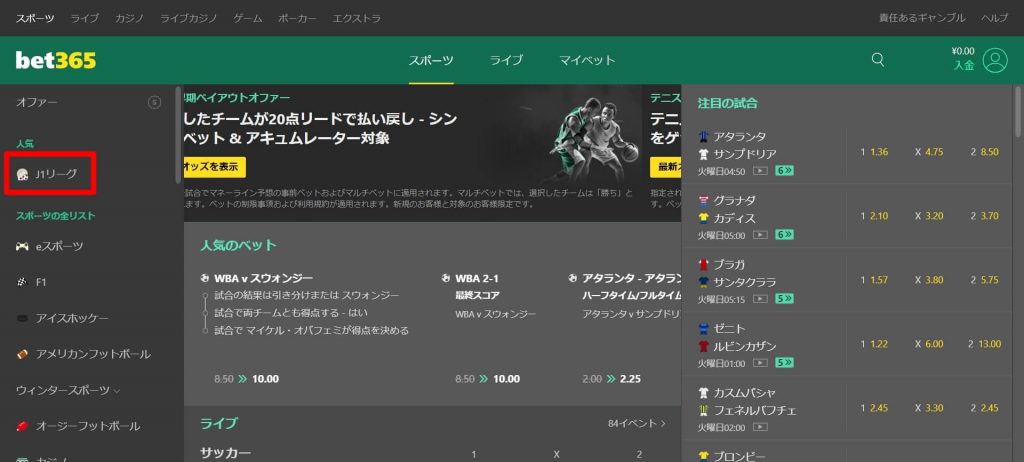Open the ライブ item in top dark bar
Image resolution: width=1024 pixels, height=462 pixels.
[x=84, y=18]
